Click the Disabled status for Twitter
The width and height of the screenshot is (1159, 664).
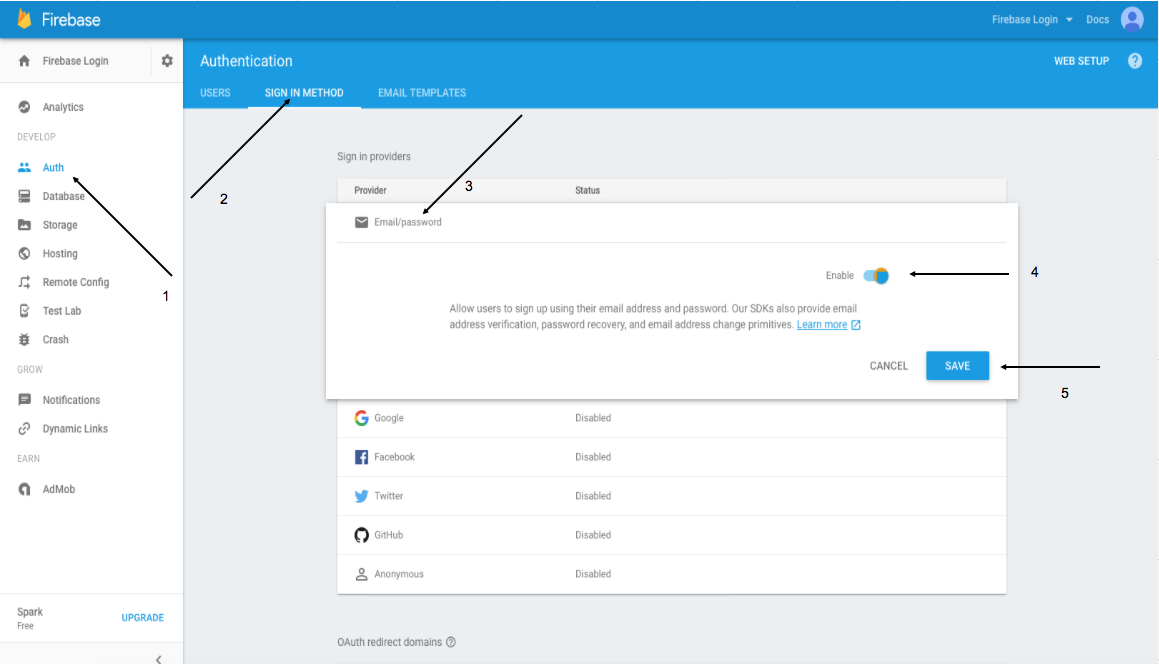593,496
